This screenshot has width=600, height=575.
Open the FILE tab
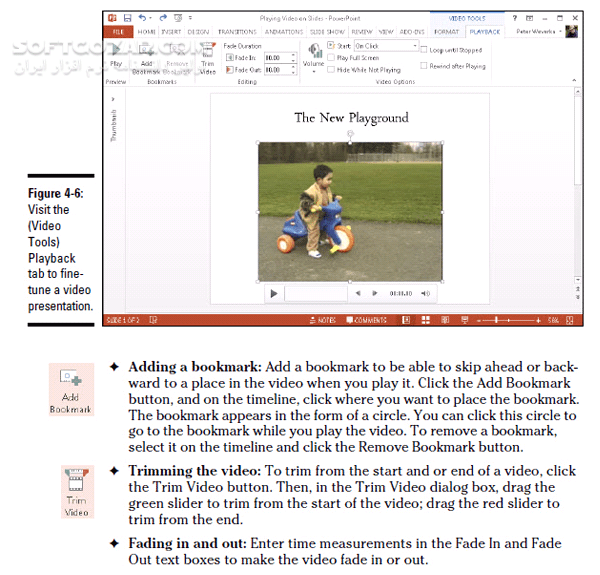click(x=118, y=32)
